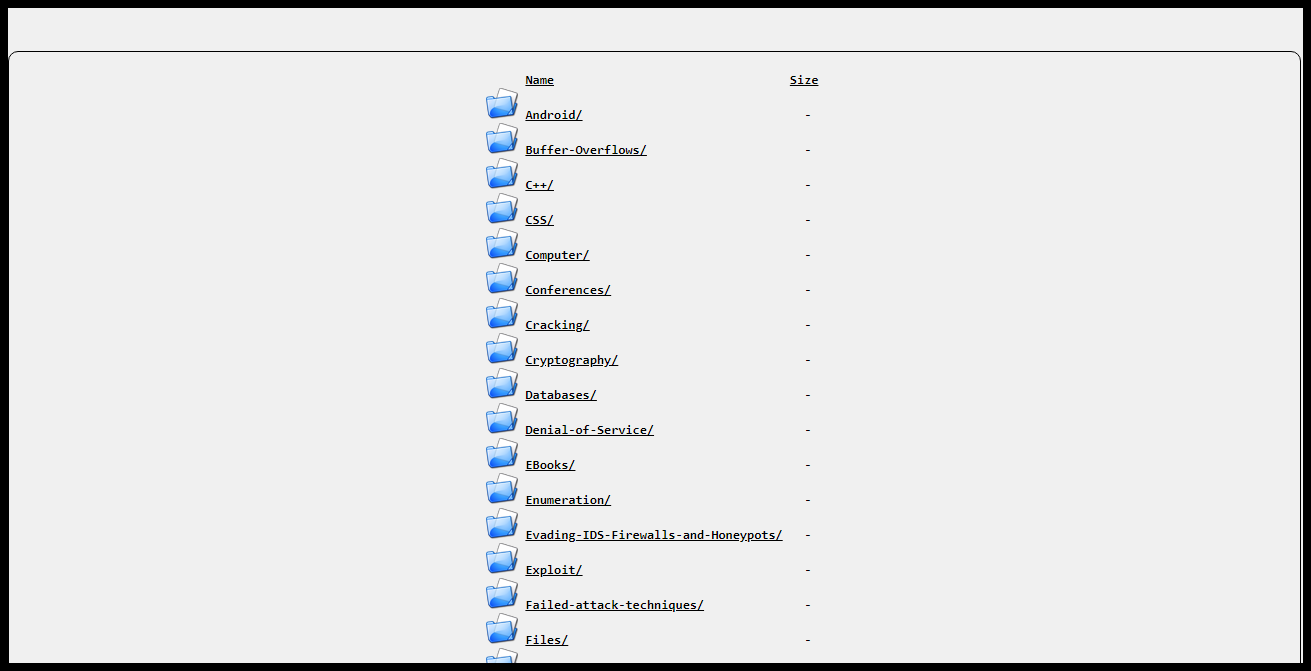Click the folder icon beside Cryptography/
1311x671 pixels.
502,349
